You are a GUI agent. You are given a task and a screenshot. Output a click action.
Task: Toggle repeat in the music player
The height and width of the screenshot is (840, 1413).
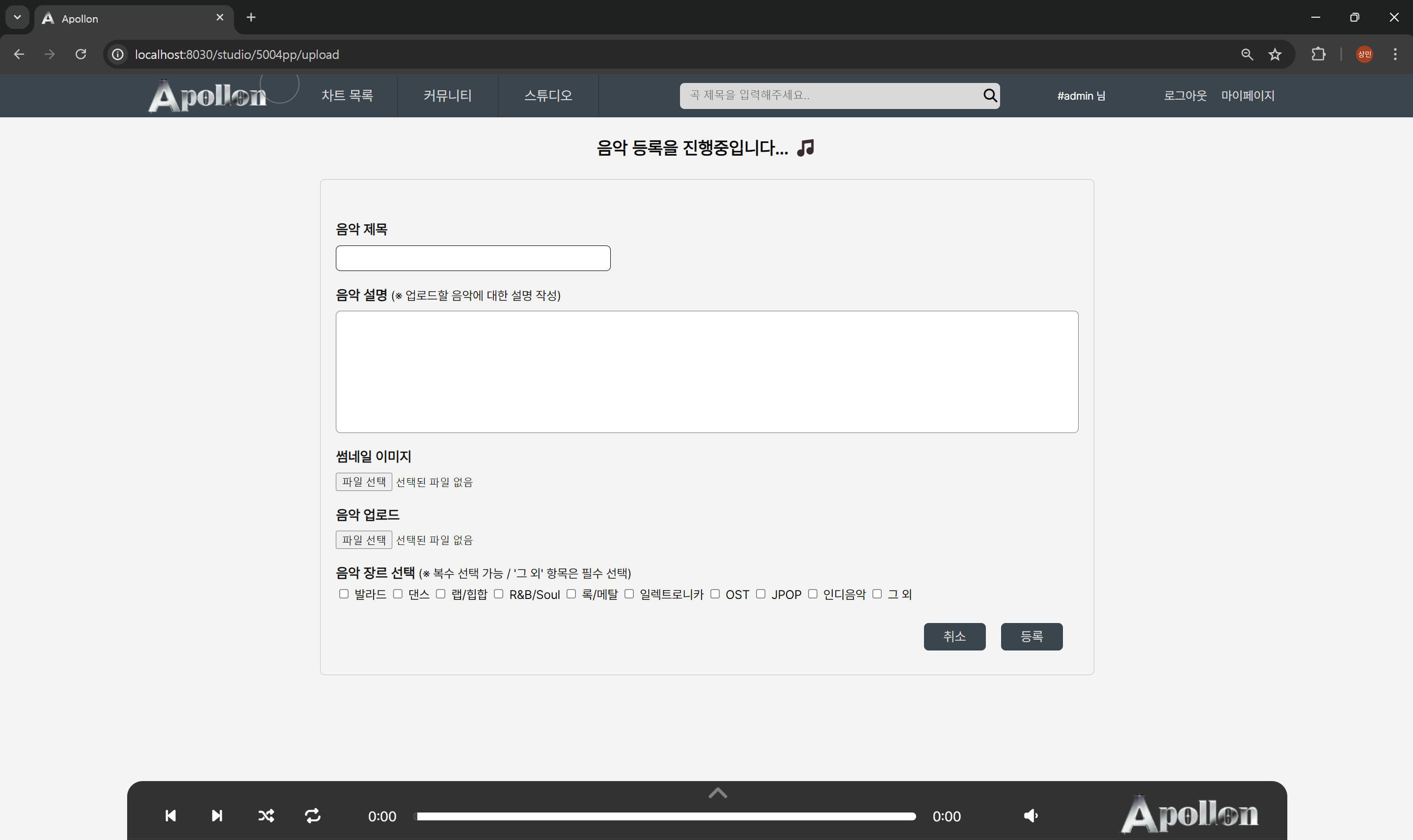(313, 815)
